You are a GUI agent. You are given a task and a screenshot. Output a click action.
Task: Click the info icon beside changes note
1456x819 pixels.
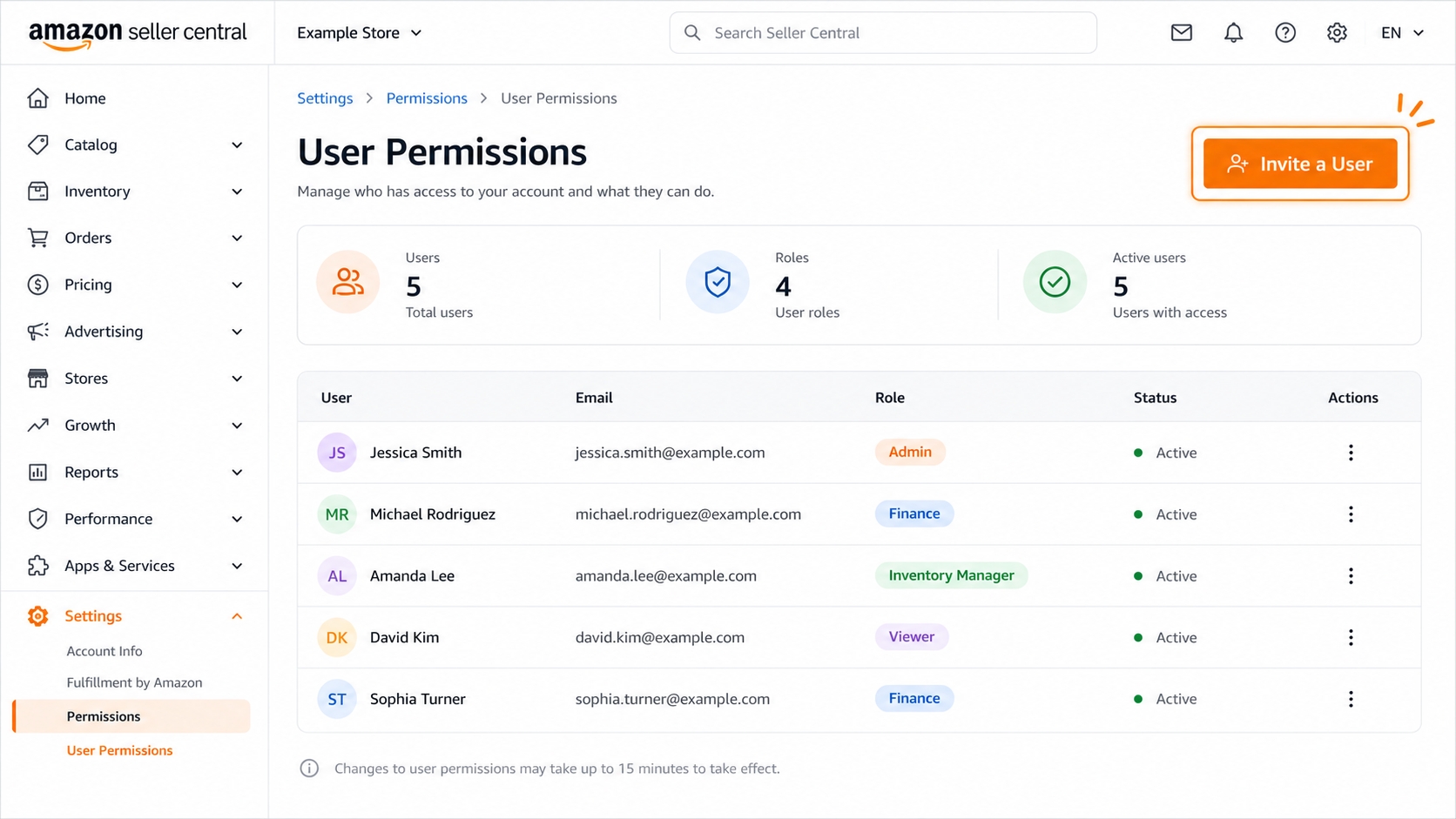click(309, 769)
